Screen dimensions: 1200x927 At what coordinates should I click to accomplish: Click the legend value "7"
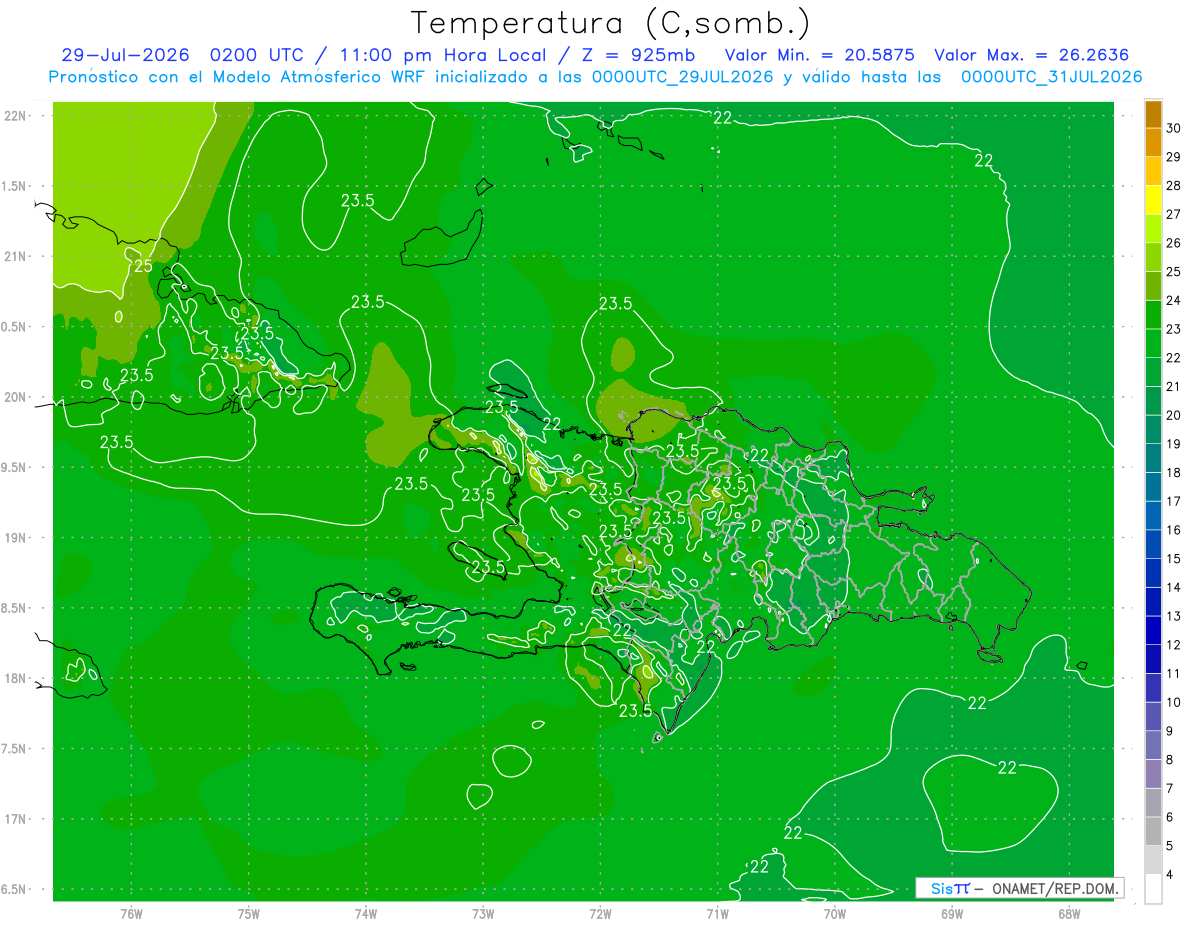(1170, 789)
